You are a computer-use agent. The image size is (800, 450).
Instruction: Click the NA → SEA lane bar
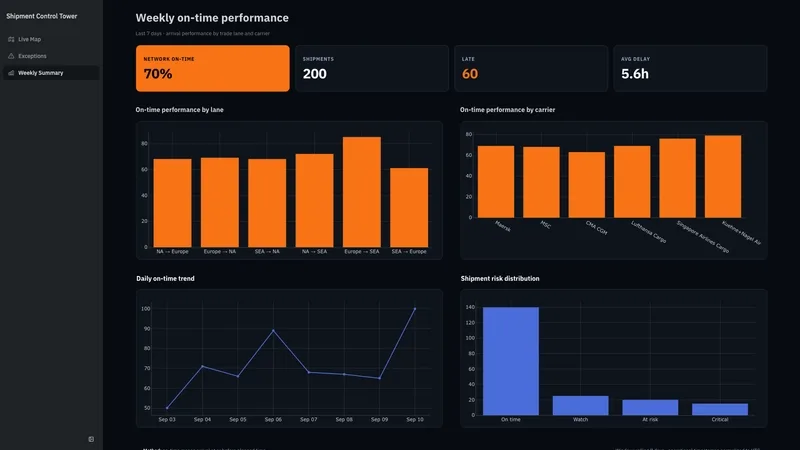click(314, 201)
